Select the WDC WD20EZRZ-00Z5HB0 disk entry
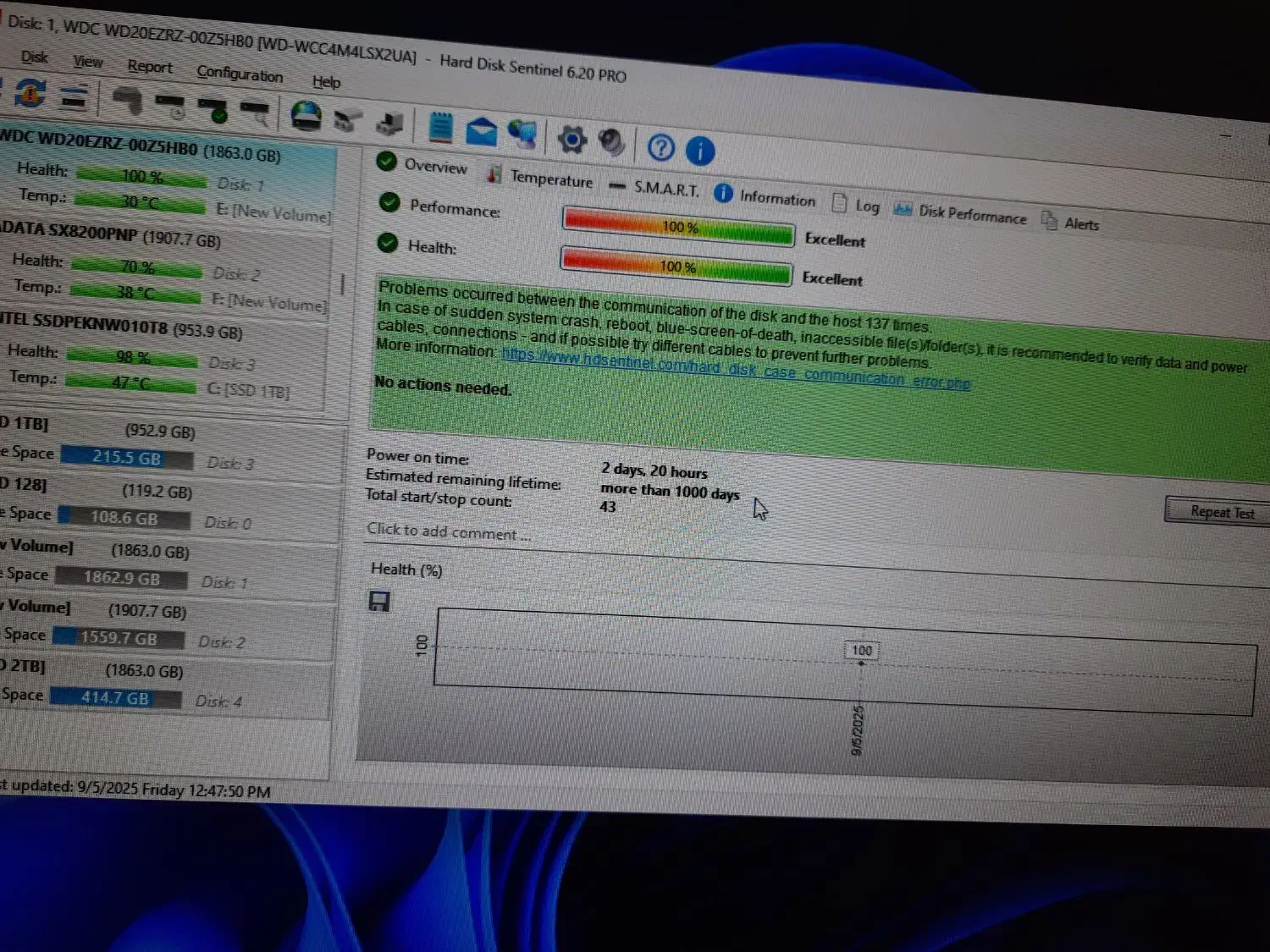Image resolution: width=1270 pixels, height=952 pixels. coord(165,177)
